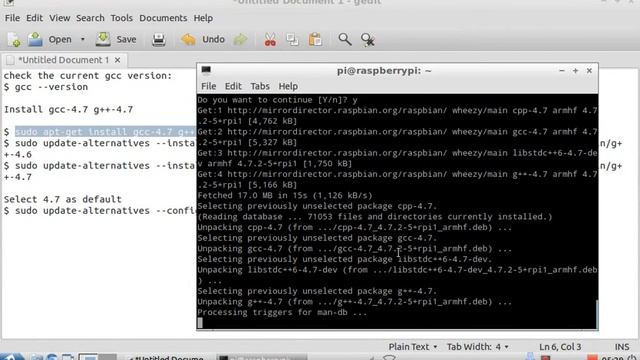Click the highlighted 'sudo apt-get install' line
The height and width of the screenshot is (360, 640).
105,132
